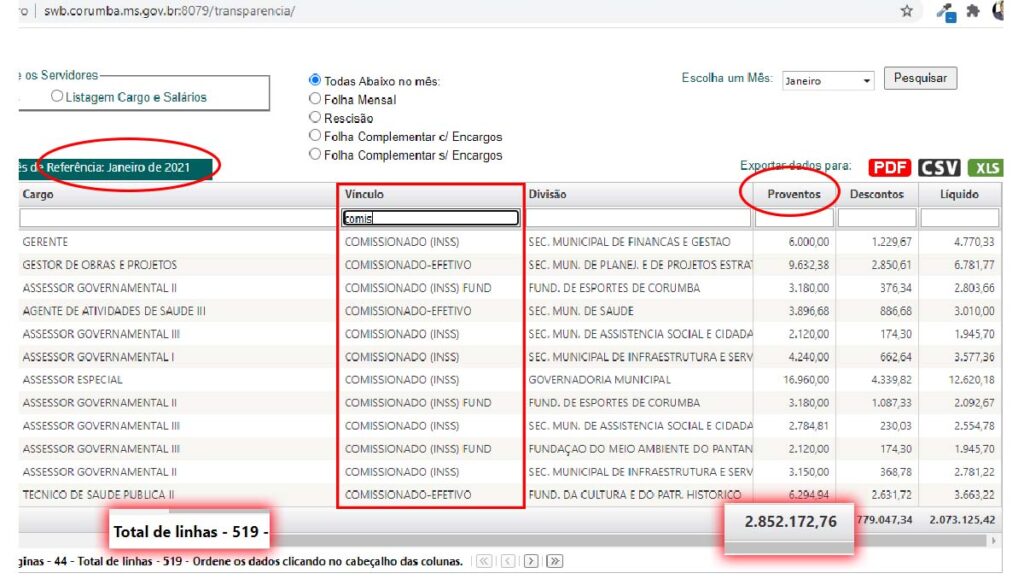Click líquido value 4.770,33
This screenshot has width=1024, height=579.
974,242
